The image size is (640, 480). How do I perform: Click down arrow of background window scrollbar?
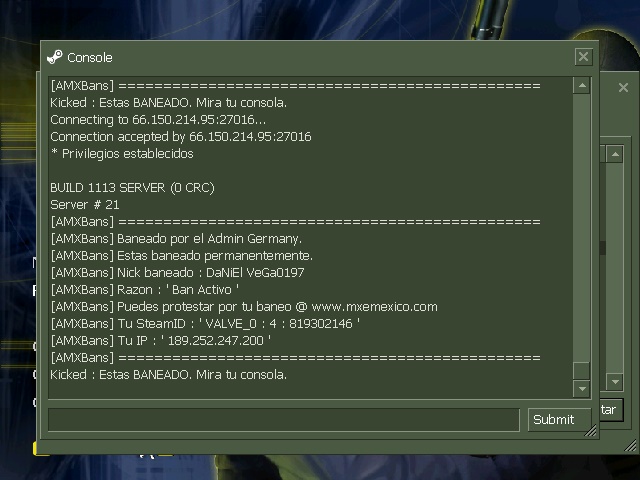(615, 382)
